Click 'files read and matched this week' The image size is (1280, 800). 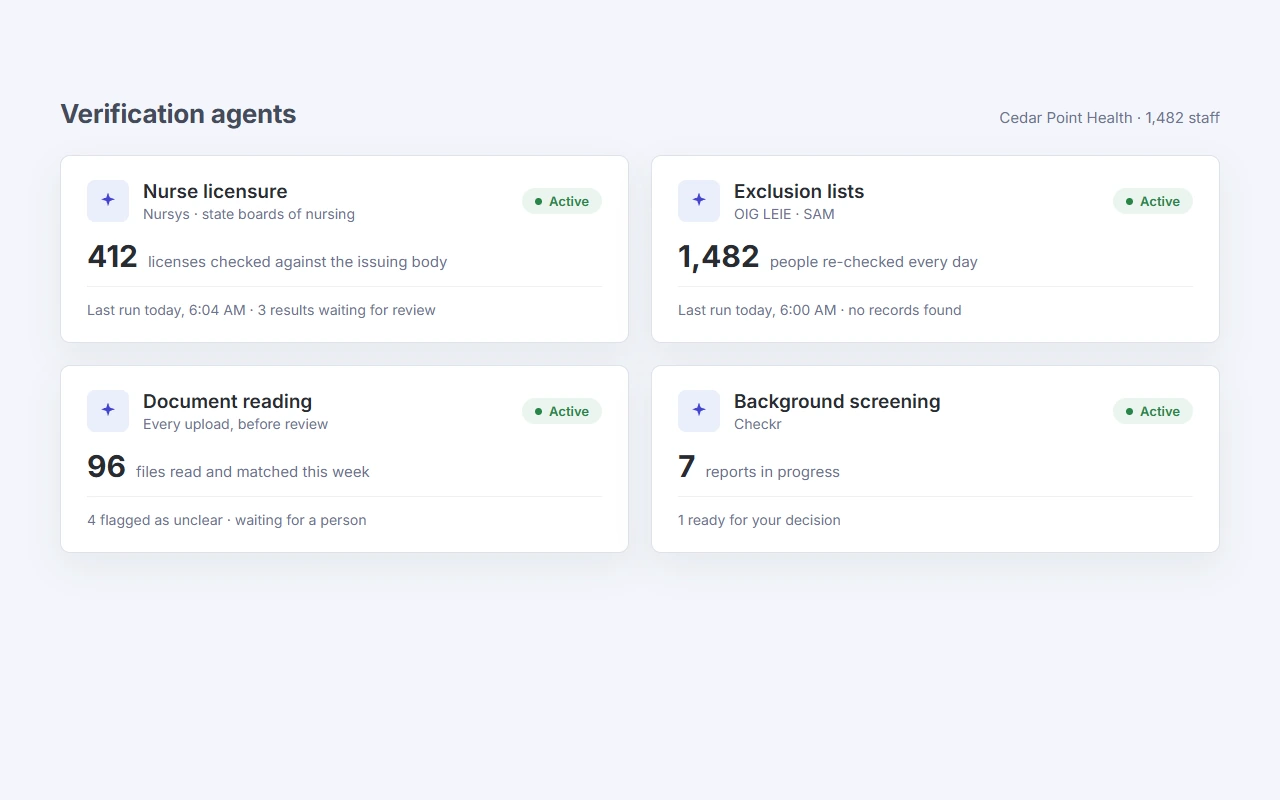coord(253,472)
